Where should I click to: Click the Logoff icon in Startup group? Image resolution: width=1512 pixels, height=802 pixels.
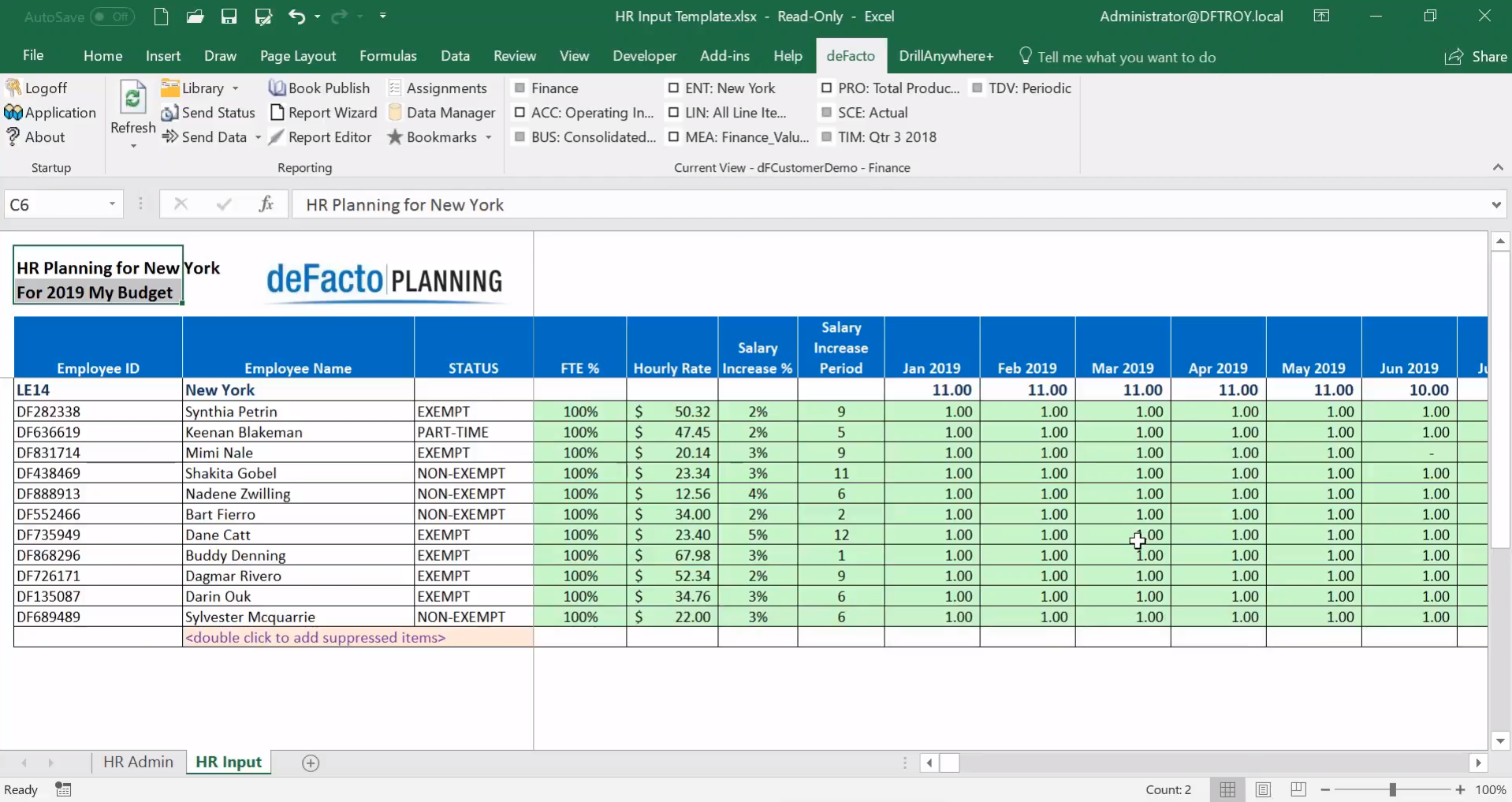(13, 88)
